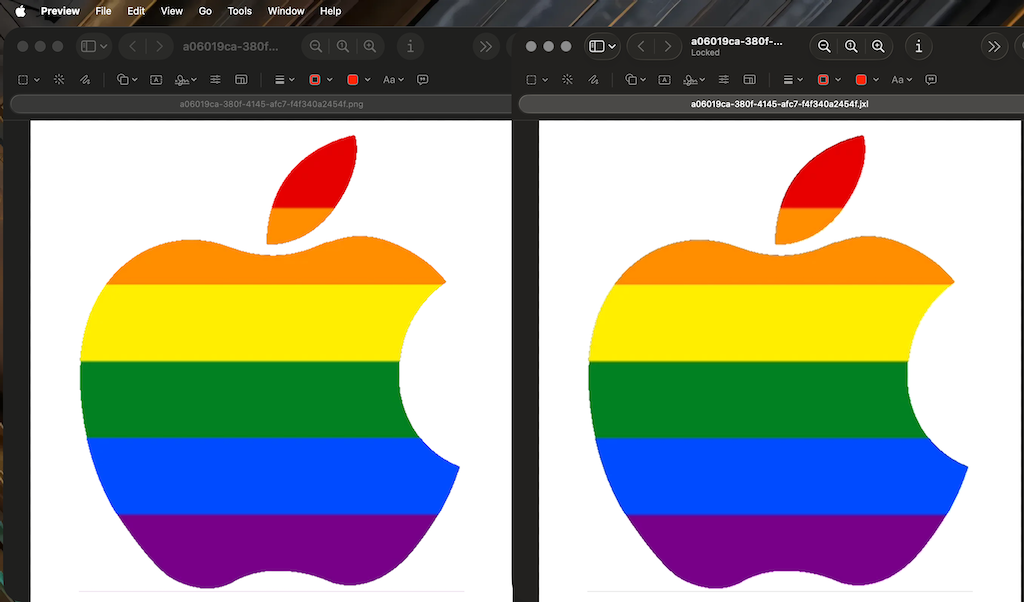Zoom out in the JXL window

(x=824, y=46)
